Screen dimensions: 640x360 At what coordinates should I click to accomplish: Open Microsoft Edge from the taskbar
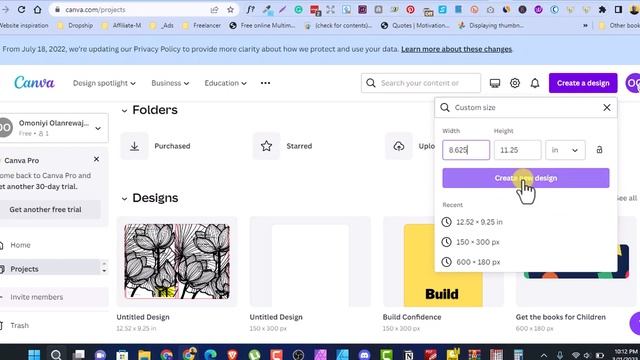(x=210, y=354)
